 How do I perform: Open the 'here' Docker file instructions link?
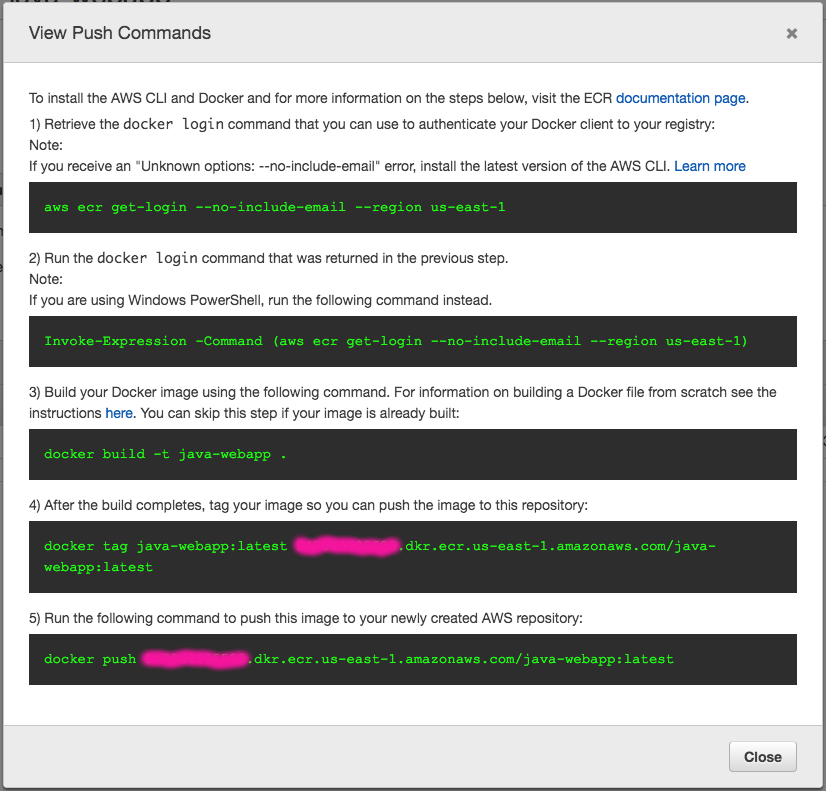(118, 412)
